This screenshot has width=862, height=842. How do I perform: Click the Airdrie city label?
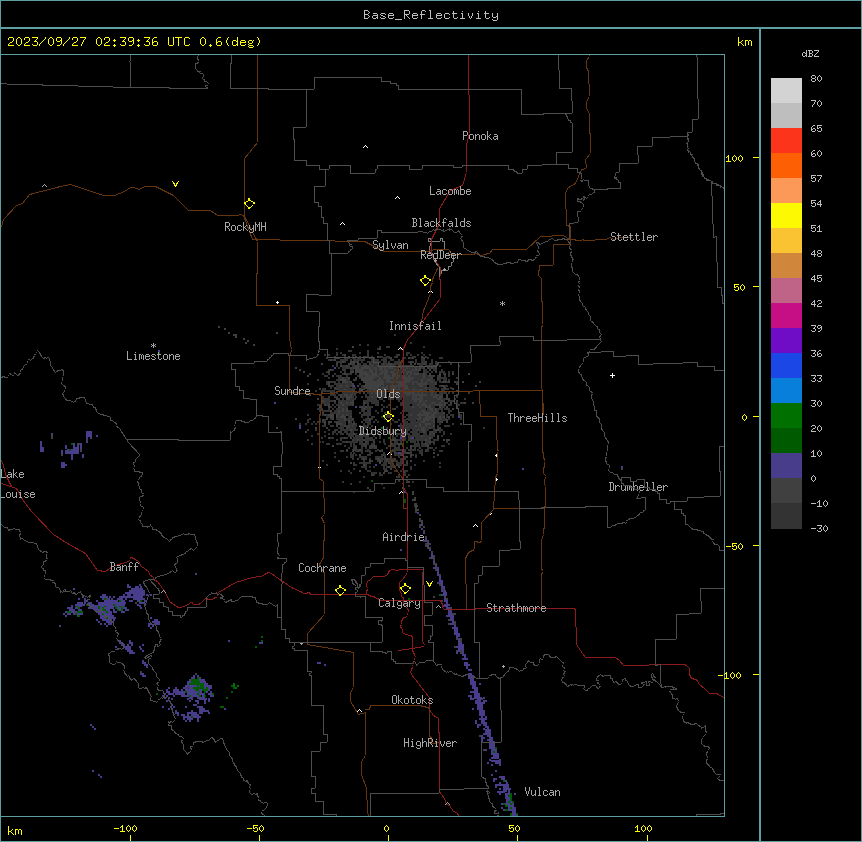[404, 537]
